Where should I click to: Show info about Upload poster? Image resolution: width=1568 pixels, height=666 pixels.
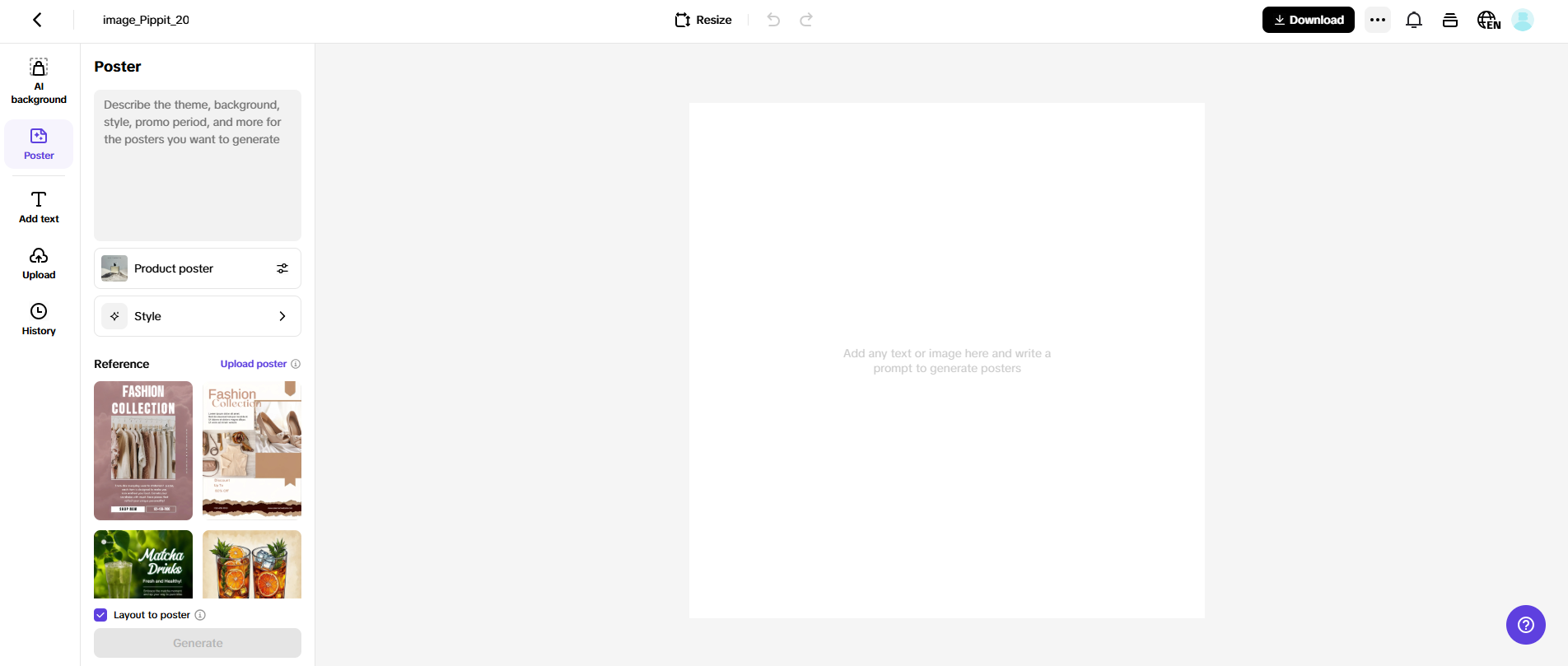[296, 364]
